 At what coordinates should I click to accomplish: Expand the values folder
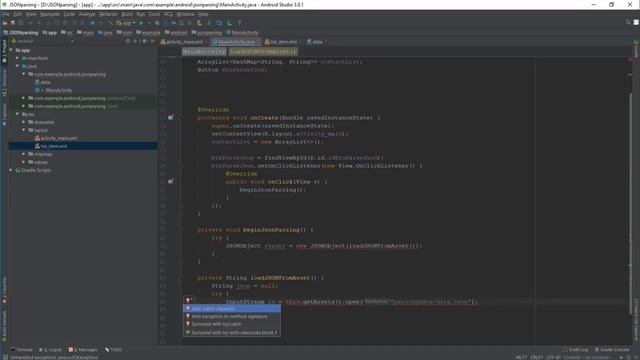point(24,162)
